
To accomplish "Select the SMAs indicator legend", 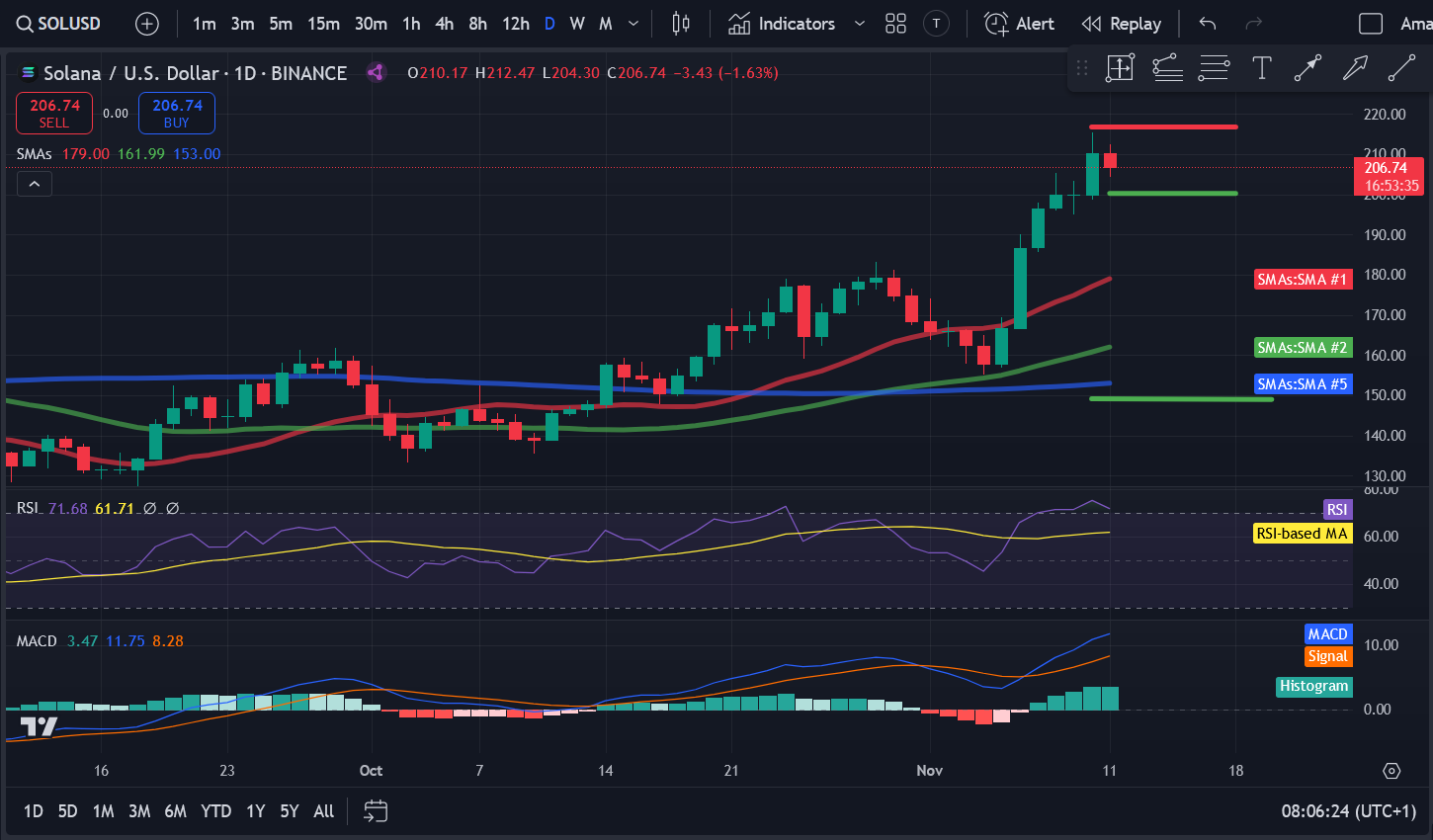I will tap(35, 154).
